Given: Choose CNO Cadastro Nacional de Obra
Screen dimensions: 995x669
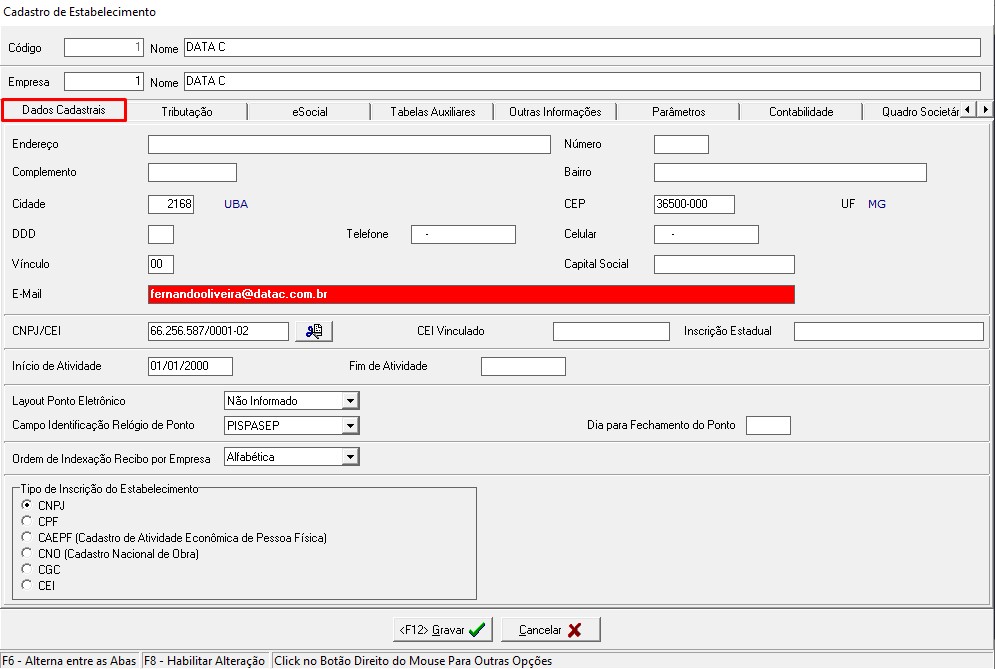Looking at the screenshot, I should coord(26,553).
